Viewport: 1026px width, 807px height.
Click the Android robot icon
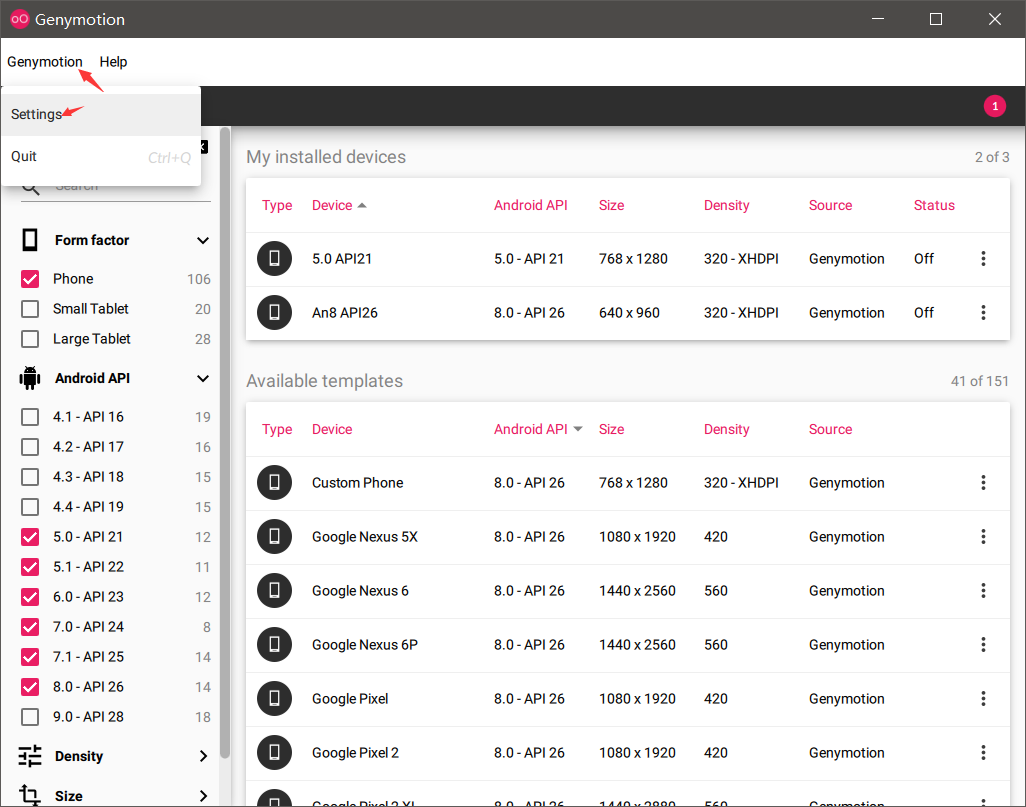[x=30, y=378]
